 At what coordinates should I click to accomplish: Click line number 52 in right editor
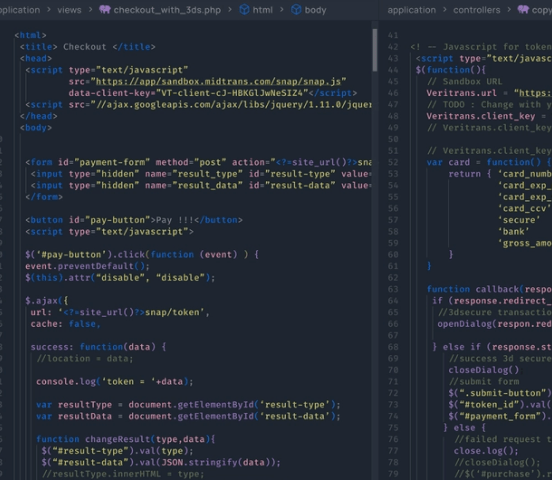pyautogui.click(x=393, y=162)
